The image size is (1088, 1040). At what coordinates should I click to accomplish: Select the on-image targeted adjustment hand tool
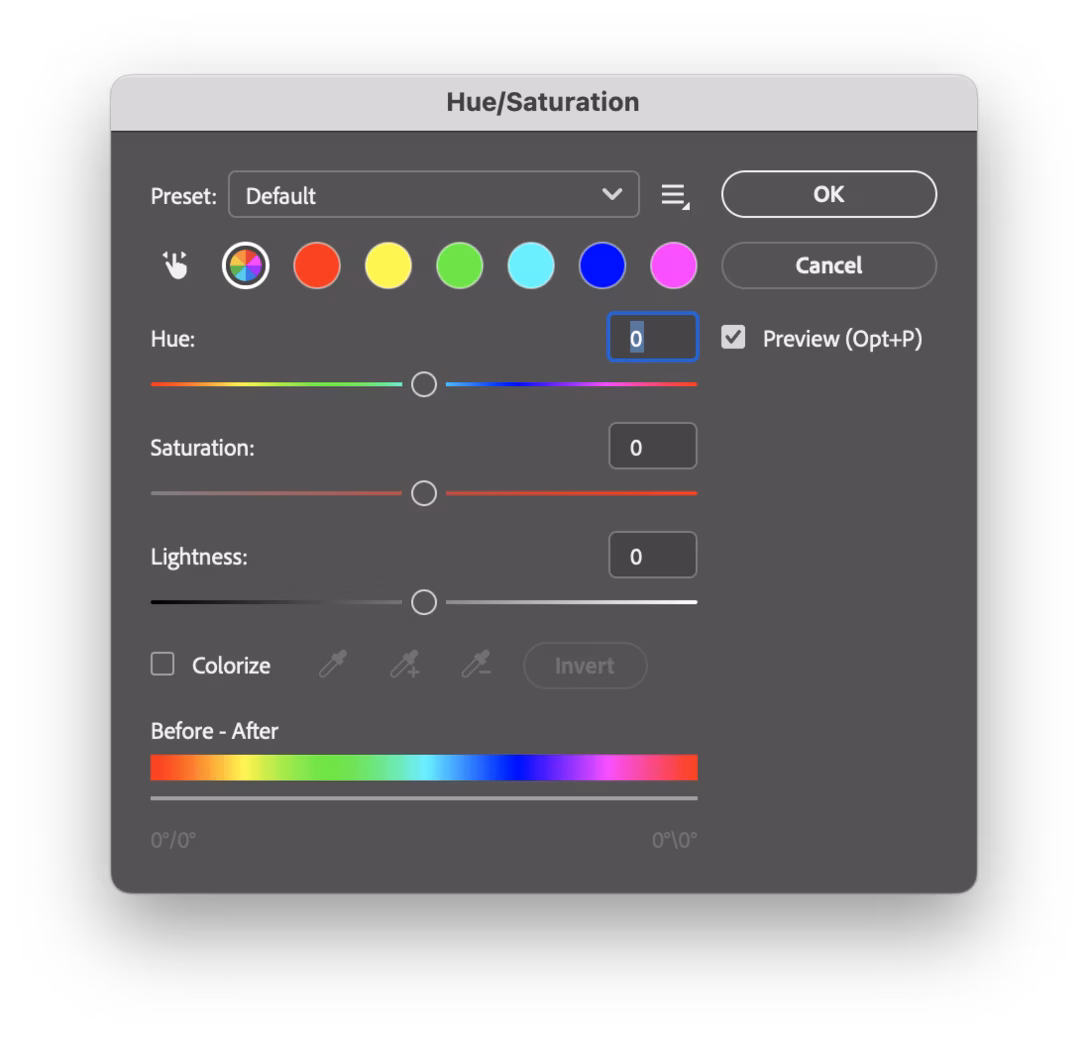[176, 266]
